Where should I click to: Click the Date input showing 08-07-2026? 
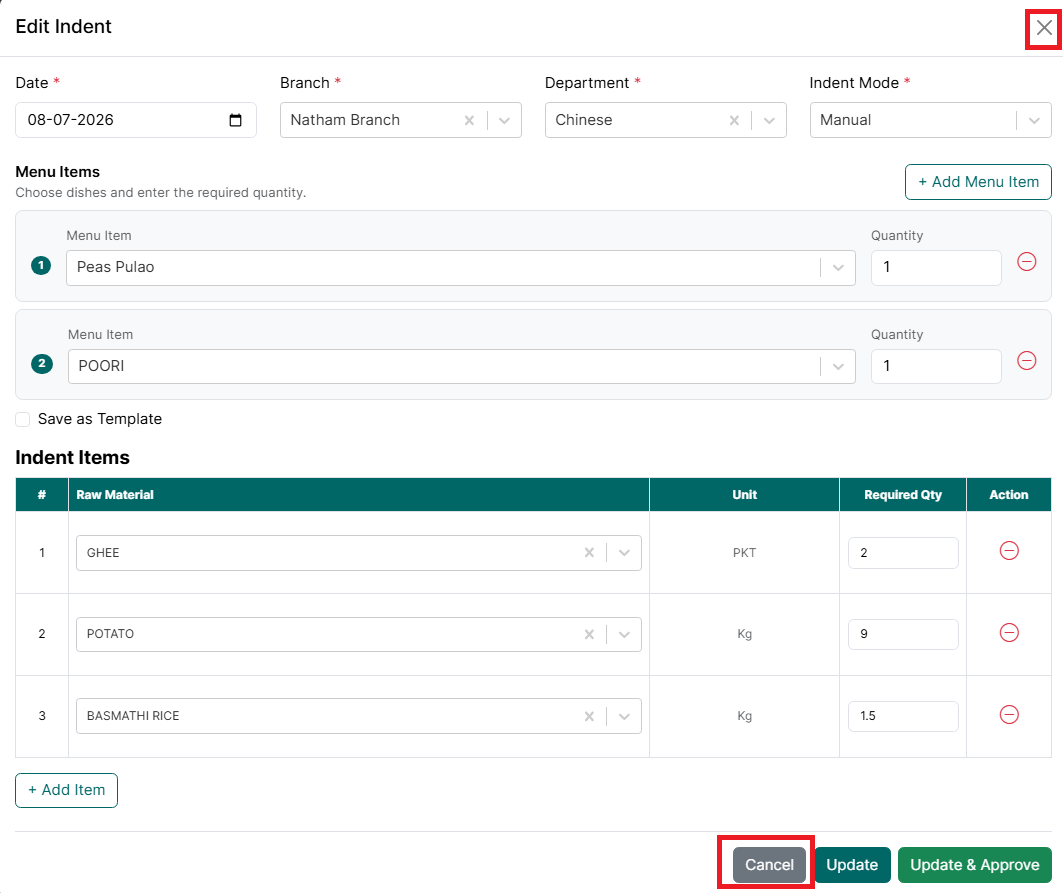click(136, 120)
